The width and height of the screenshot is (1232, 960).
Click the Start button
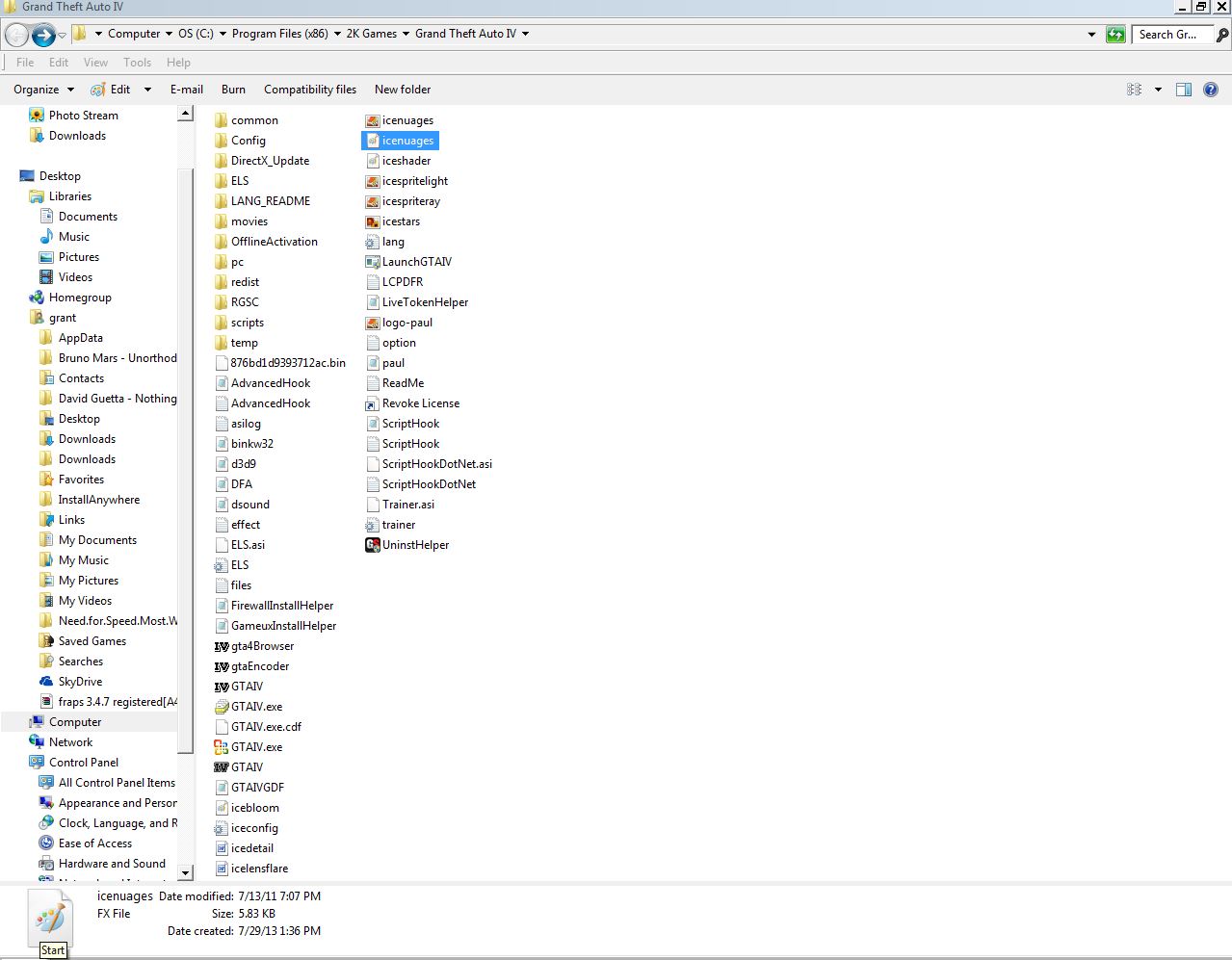[x=53, y=950]
